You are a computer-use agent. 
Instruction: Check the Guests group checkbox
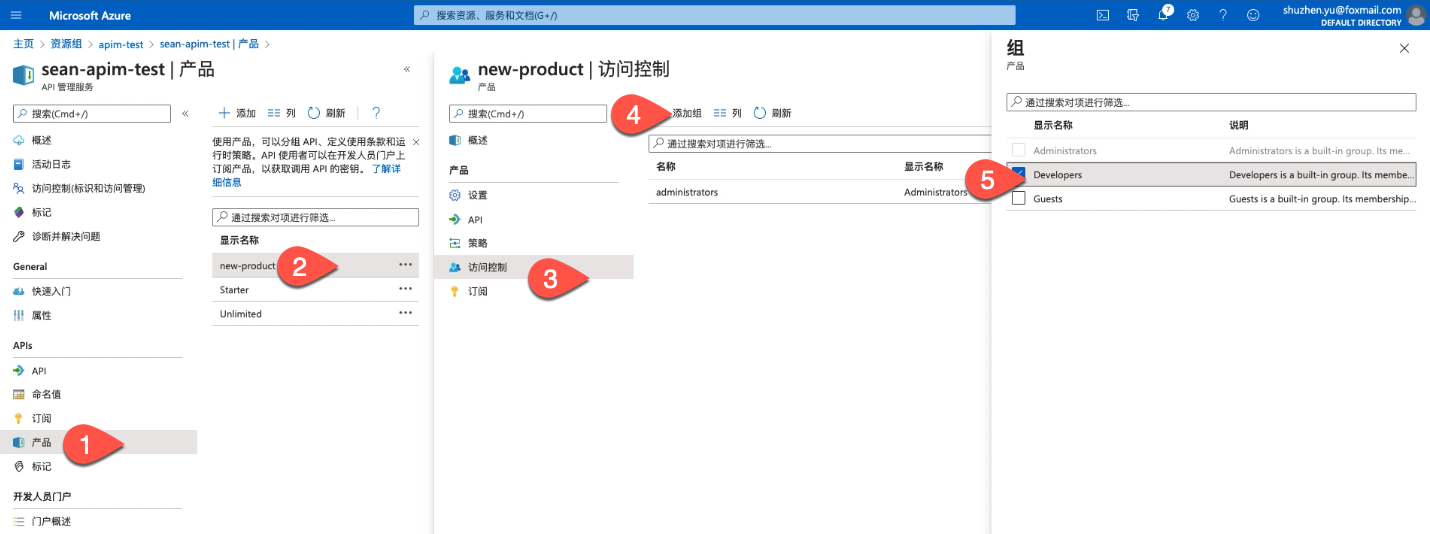(1019, 198)
